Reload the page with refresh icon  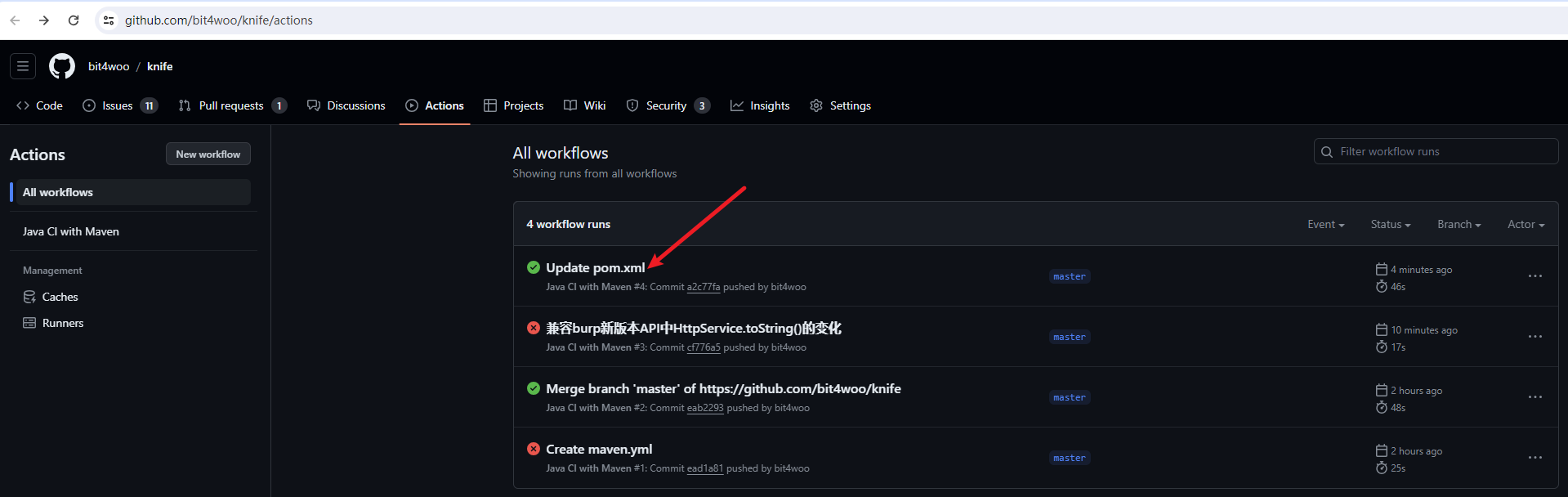pos(74,20)
